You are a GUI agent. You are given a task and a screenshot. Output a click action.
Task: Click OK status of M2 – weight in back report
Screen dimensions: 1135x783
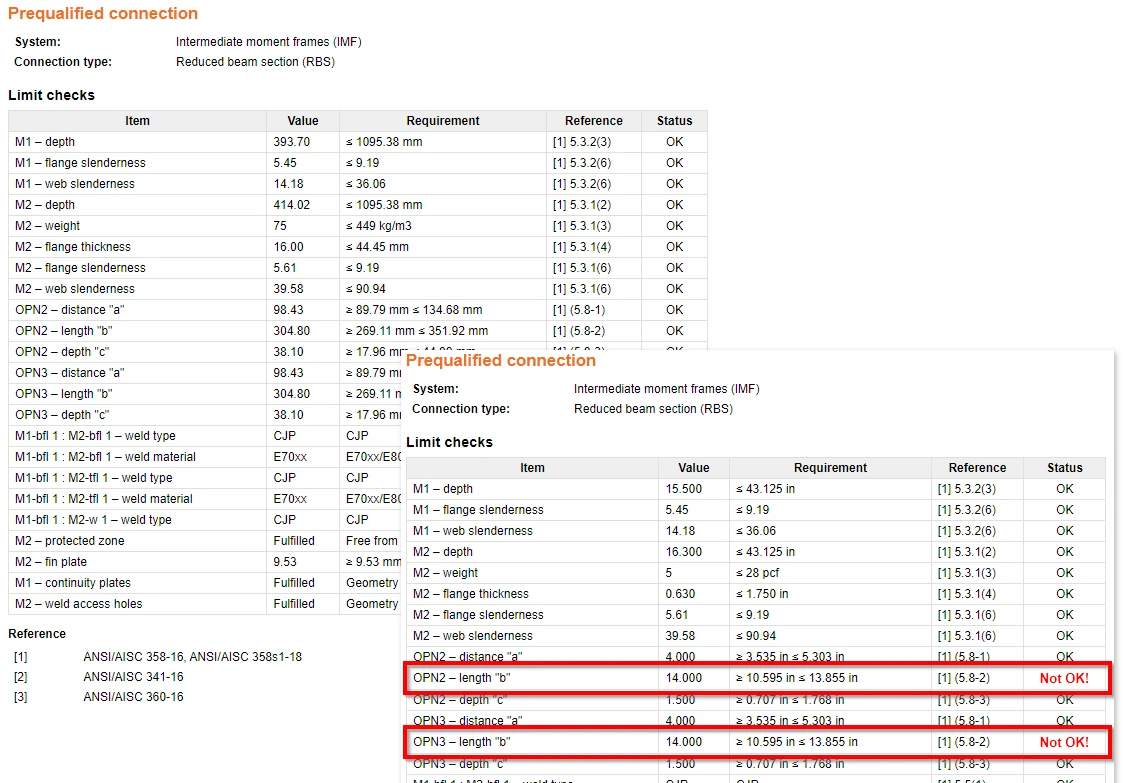pyautogui.click(x=675, y=226)
